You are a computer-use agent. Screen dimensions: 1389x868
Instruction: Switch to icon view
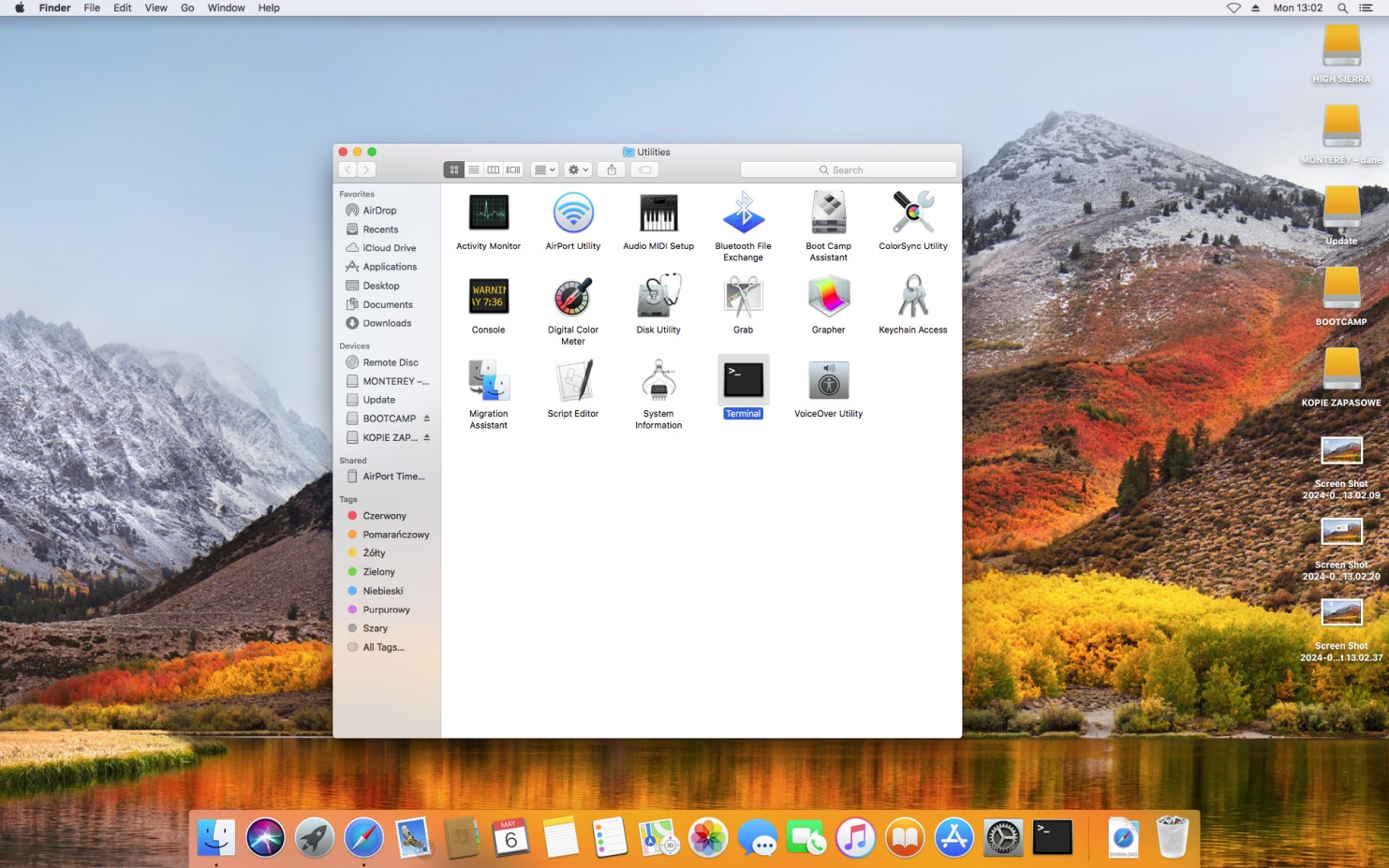[x=453, y=169]
